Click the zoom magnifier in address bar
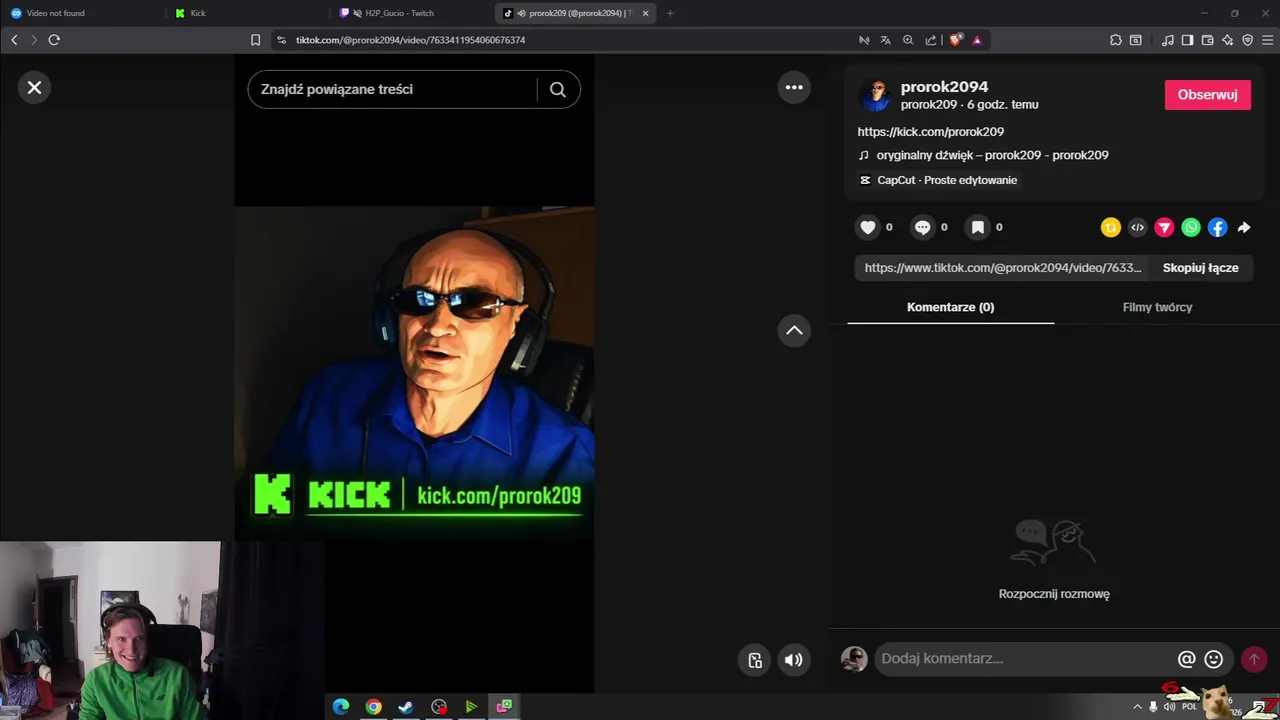This screenshot has width=1280, height=720. tap(908, 40)
